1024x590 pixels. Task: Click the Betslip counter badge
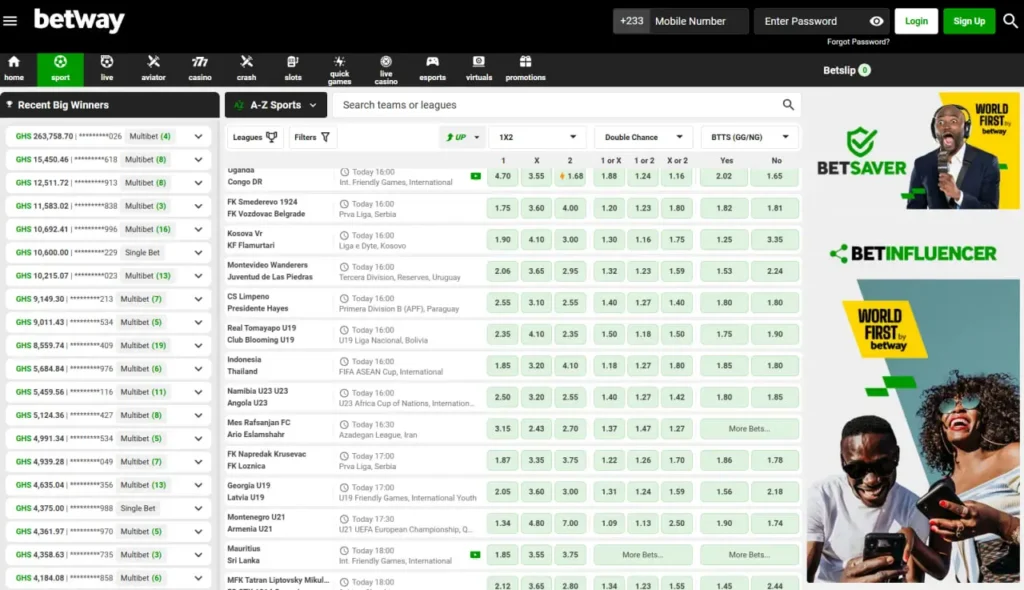click(864, 70)
